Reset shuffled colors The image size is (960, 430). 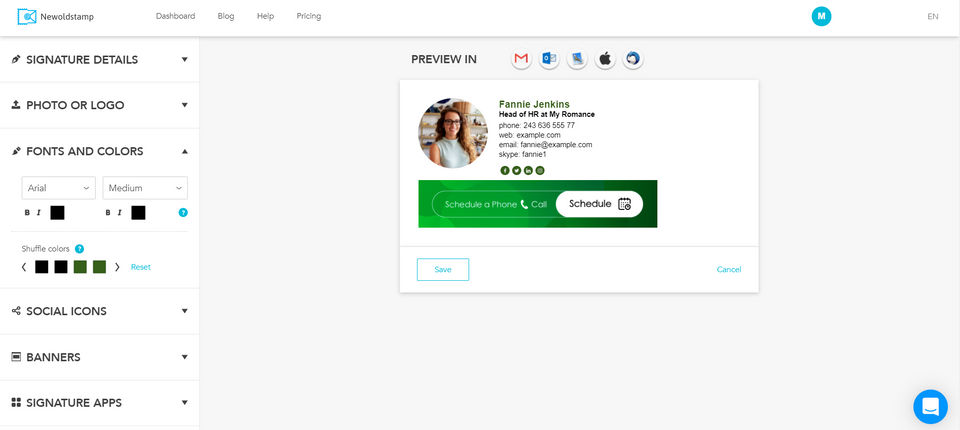[x=141, y=267]
